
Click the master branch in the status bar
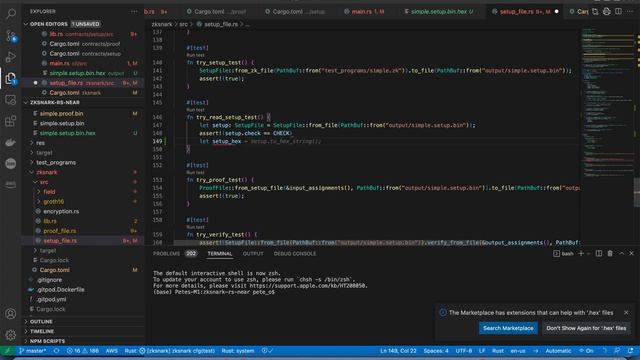[x=33, y=351]
